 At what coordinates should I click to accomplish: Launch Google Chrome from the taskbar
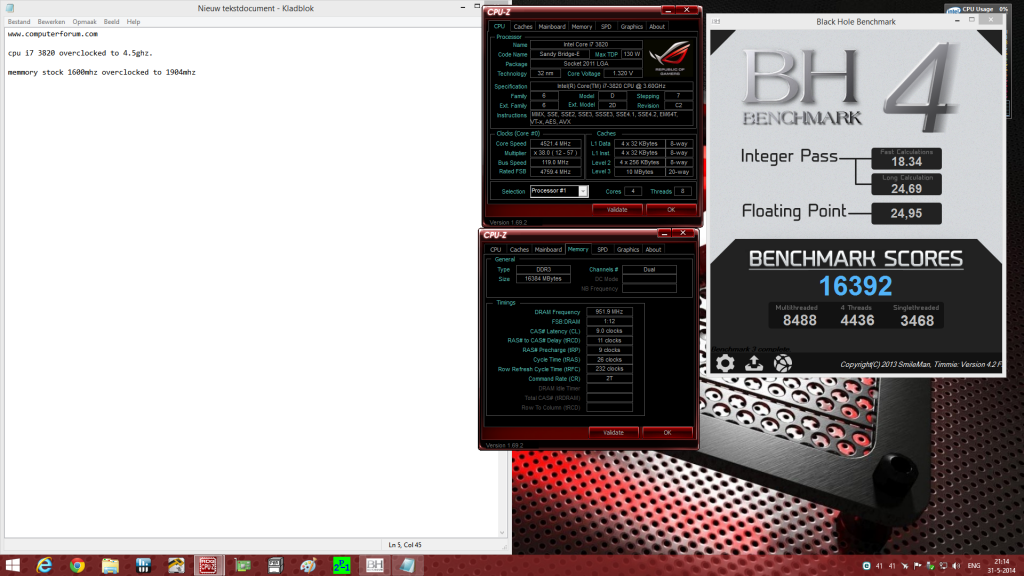77,565
